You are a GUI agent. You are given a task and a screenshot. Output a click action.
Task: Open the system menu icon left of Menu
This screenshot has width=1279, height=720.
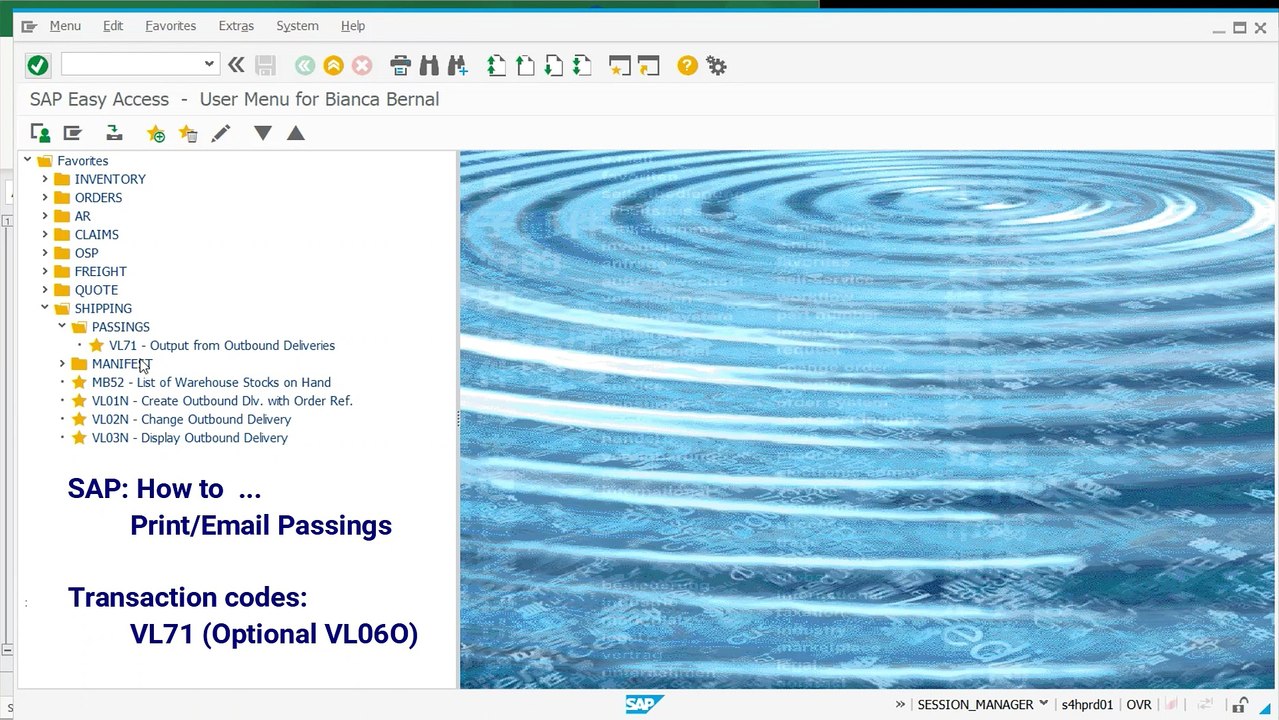pos(29,26)
